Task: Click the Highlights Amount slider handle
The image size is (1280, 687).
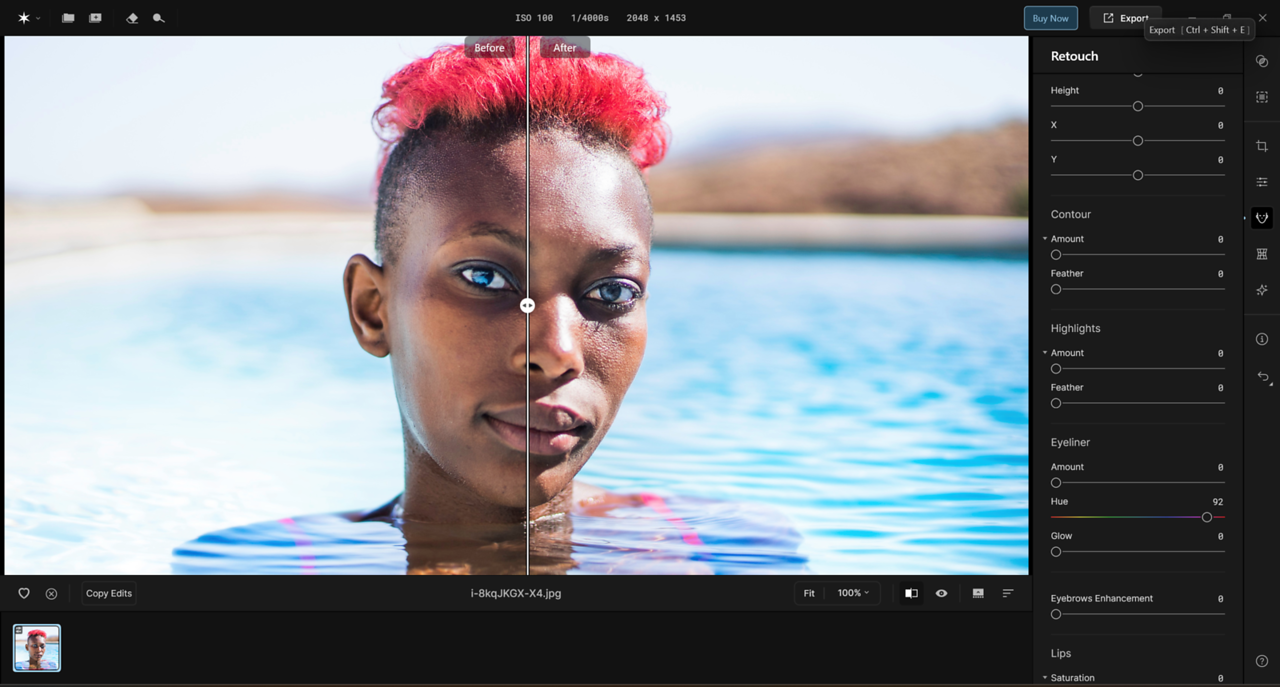Action: coord(1056,369)
